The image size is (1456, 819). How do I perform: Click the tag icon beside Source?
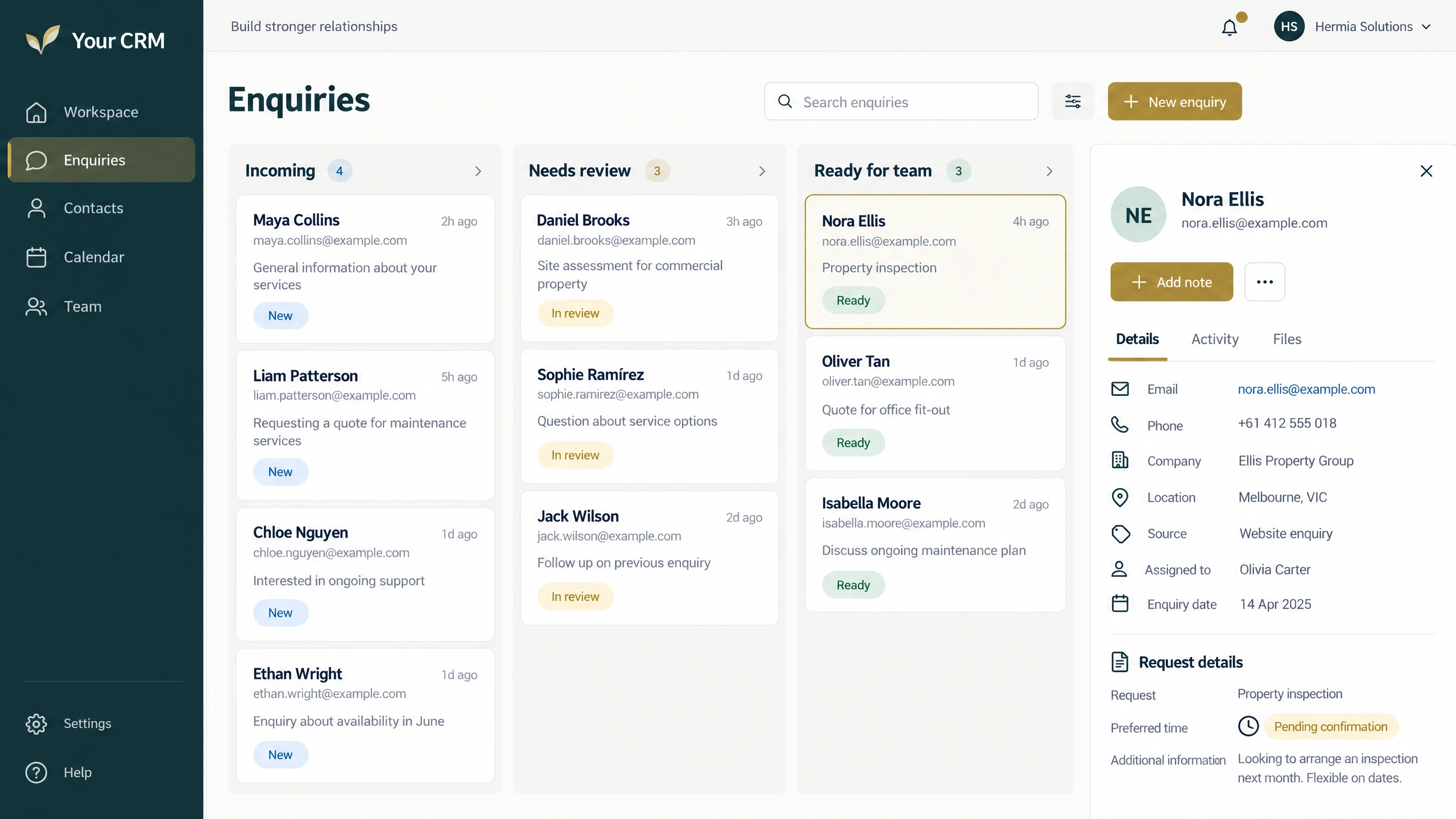tap(1120, 533)
